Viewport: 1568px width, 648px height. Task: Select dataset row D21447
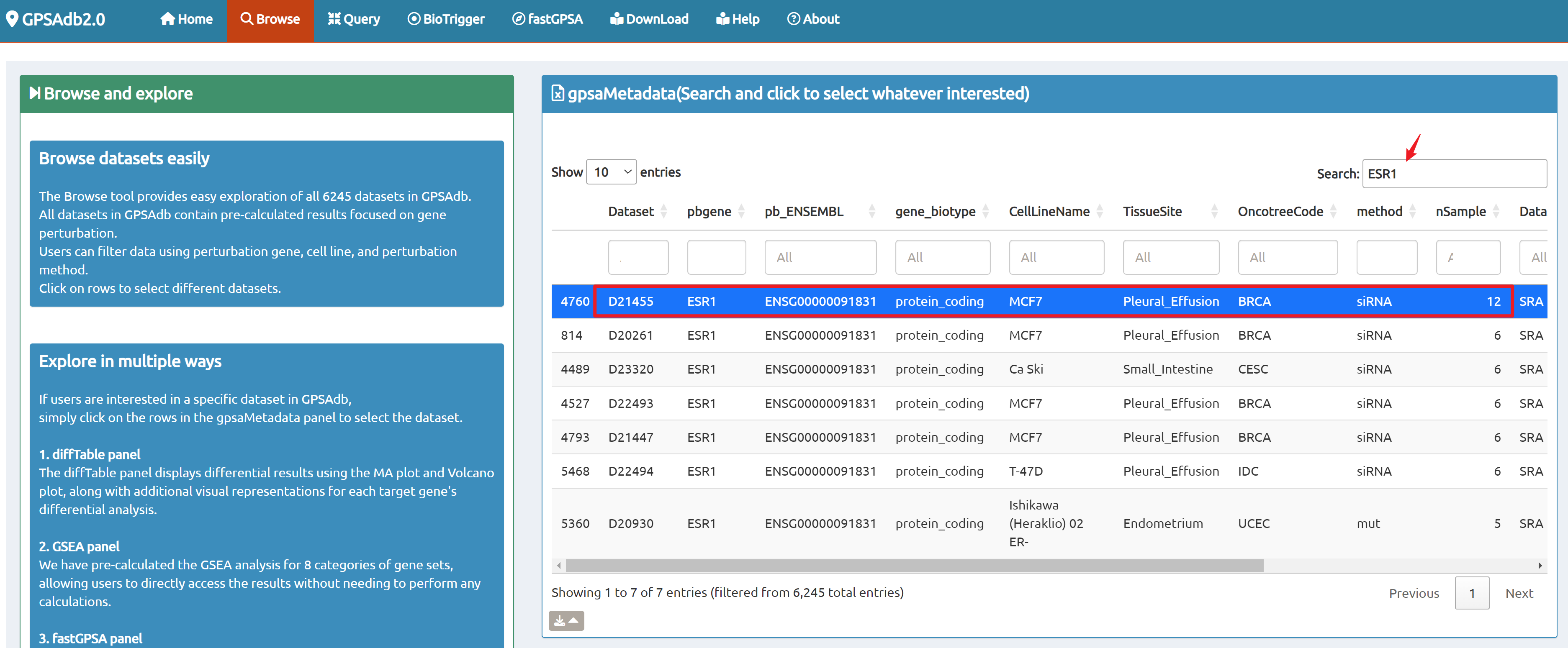point(1049,438)
